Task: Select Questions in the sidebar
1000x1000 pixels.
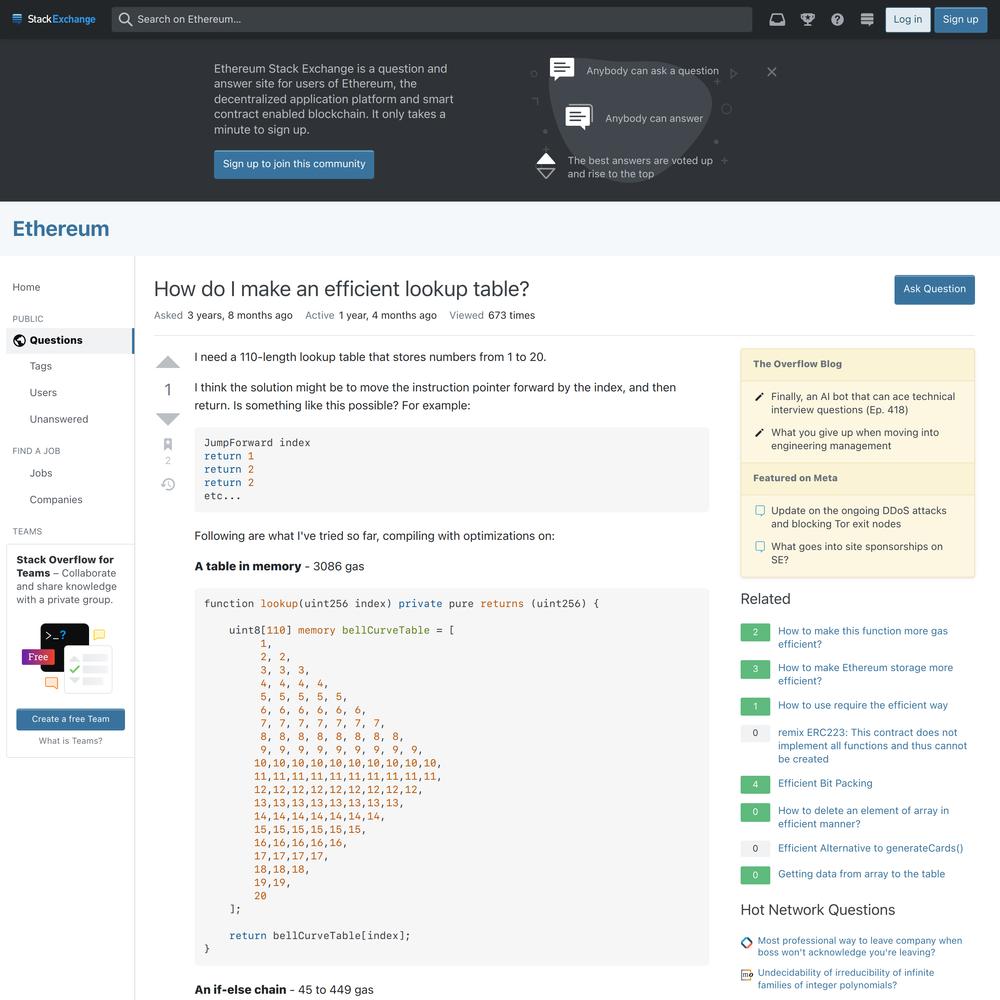Action: click(x=70, y=341)
